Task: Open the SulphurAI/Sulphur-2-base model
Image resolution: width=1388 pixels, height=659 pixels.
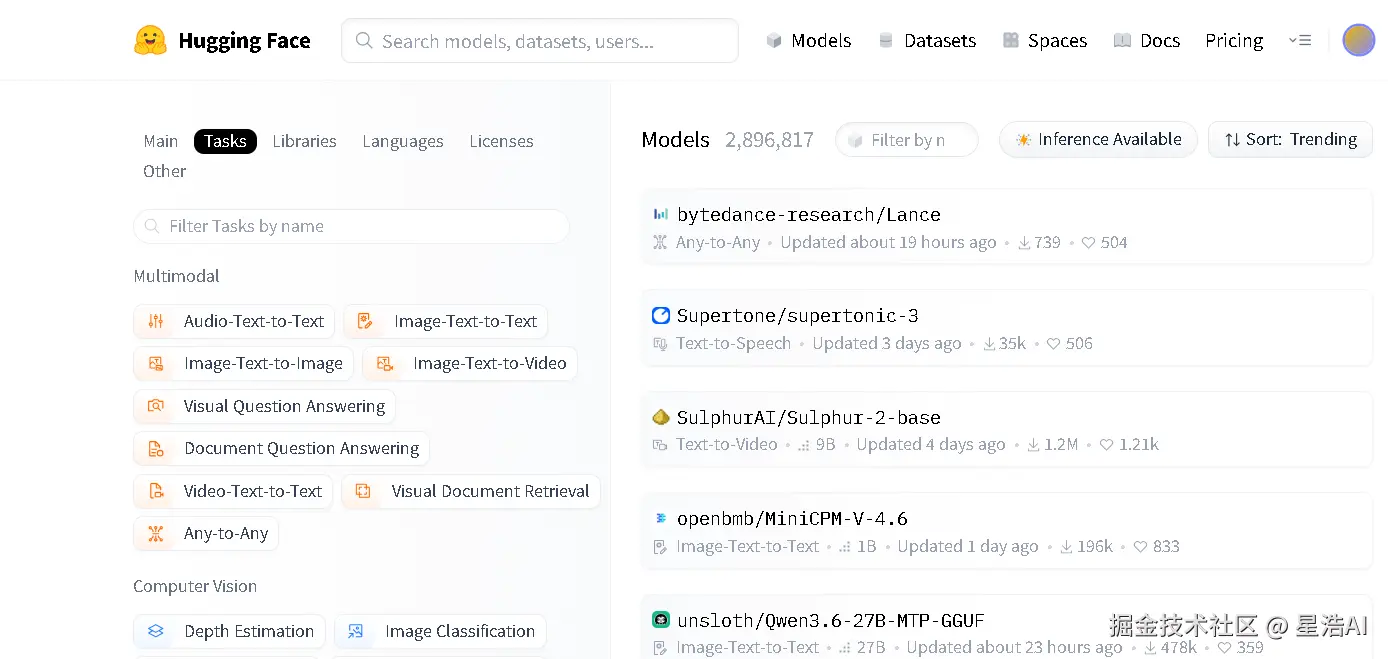Action: (x=1007, y=429)
